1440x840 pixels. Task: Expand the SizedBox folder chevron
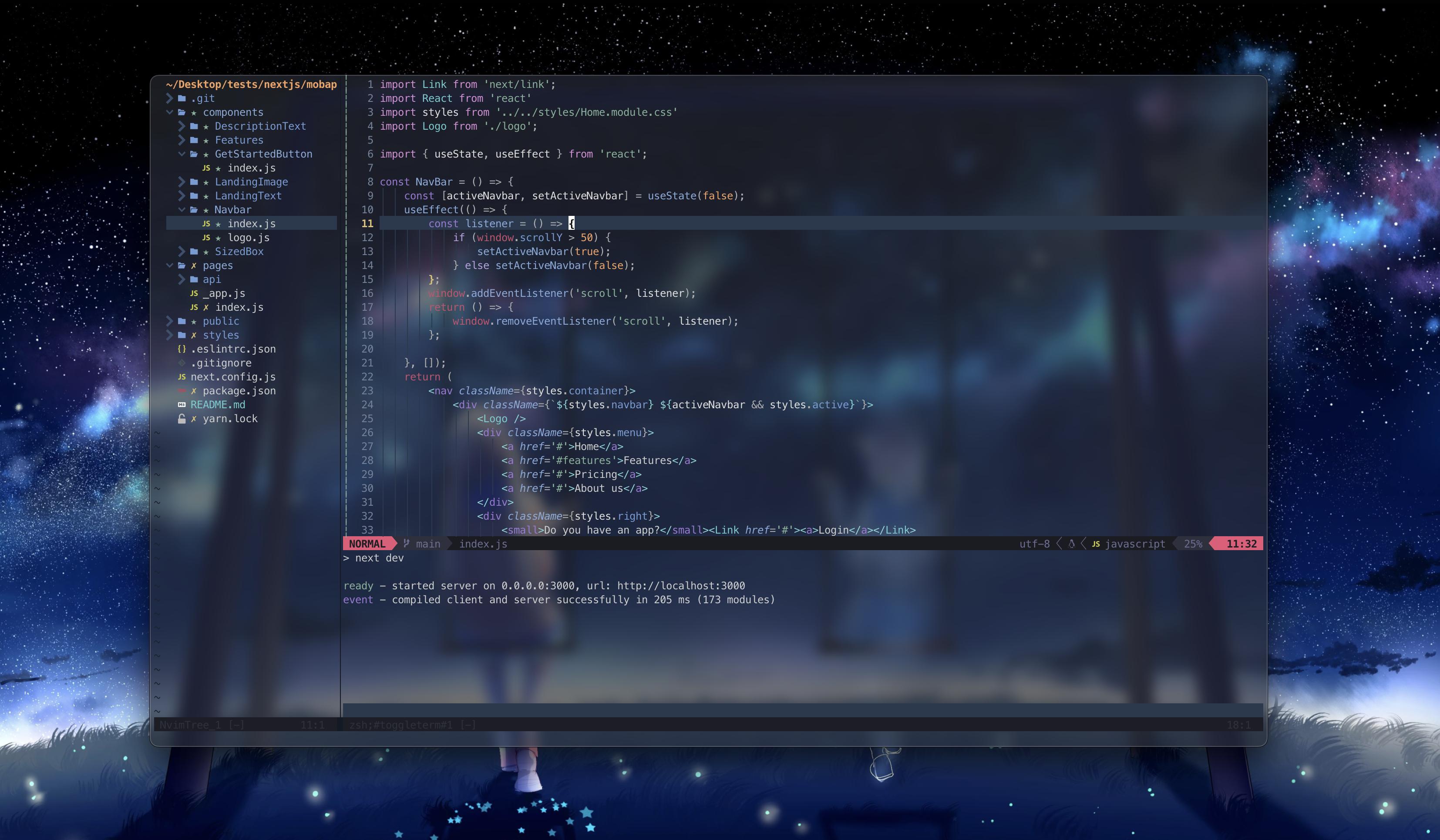181,252
